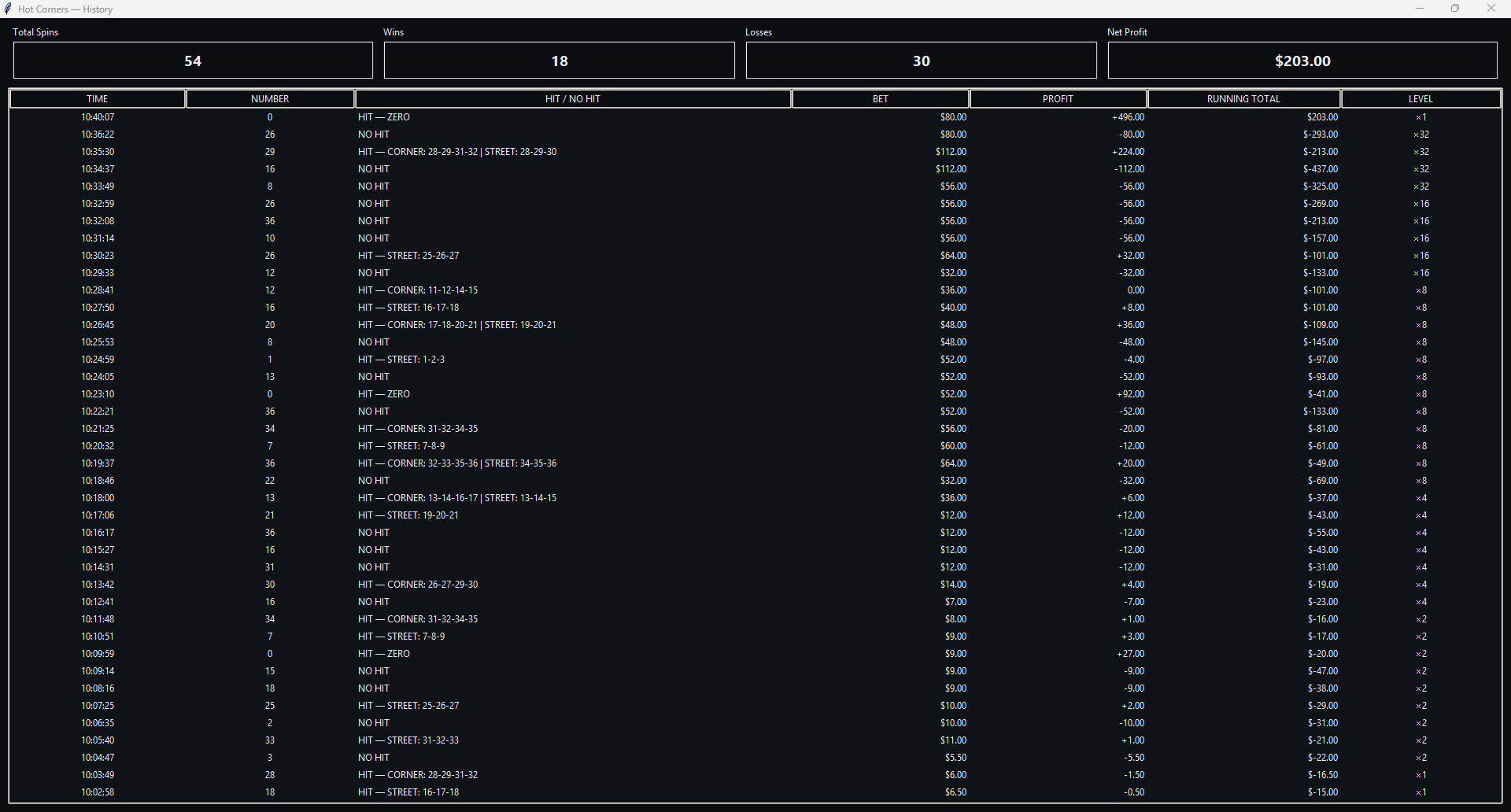The width and height of the screenshot is (1511, 812).
Task: Close the Hot Corners History window
Action: (x=1491, y=9)
